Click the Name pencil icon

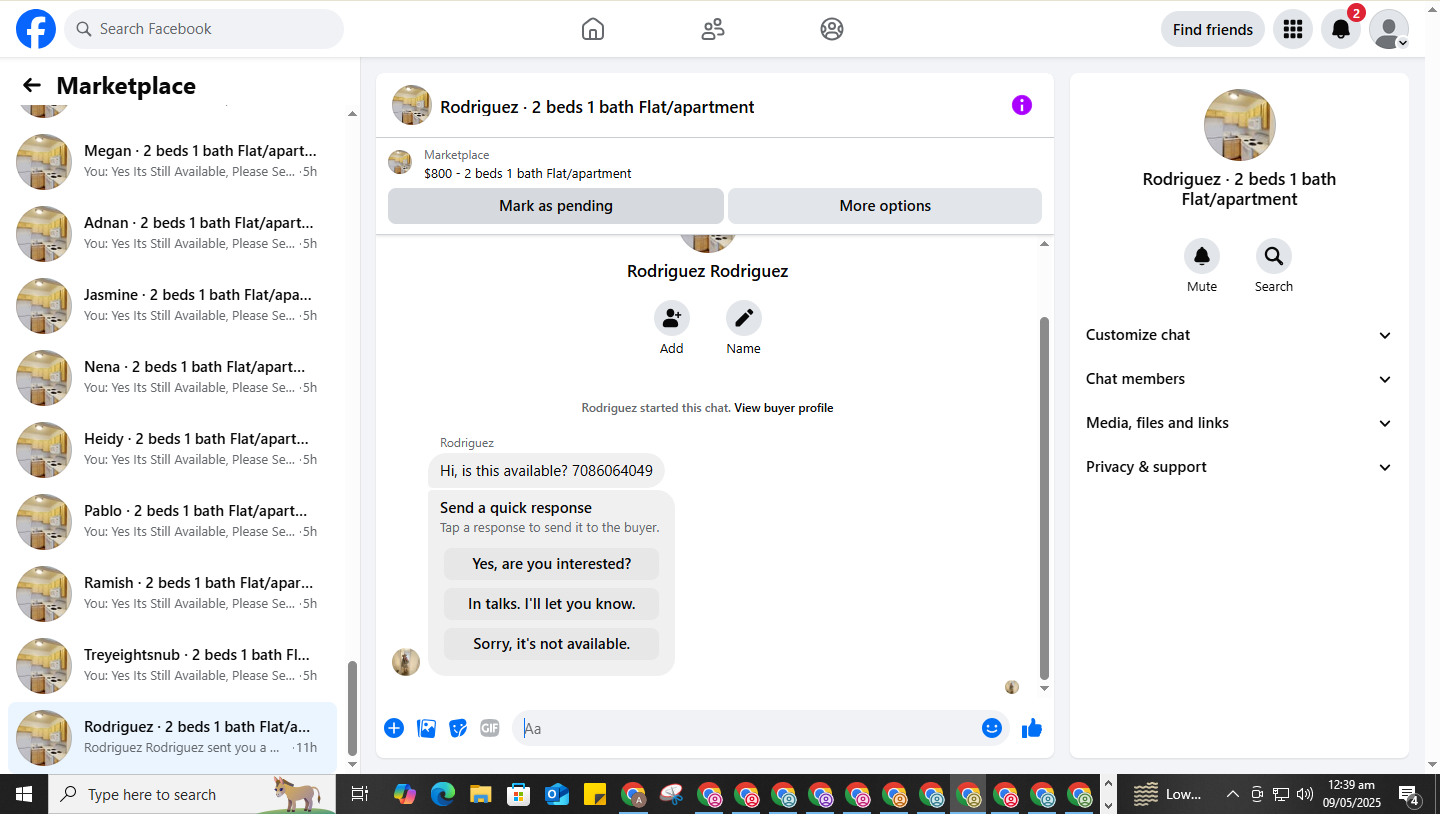click(x=744, y=318)
